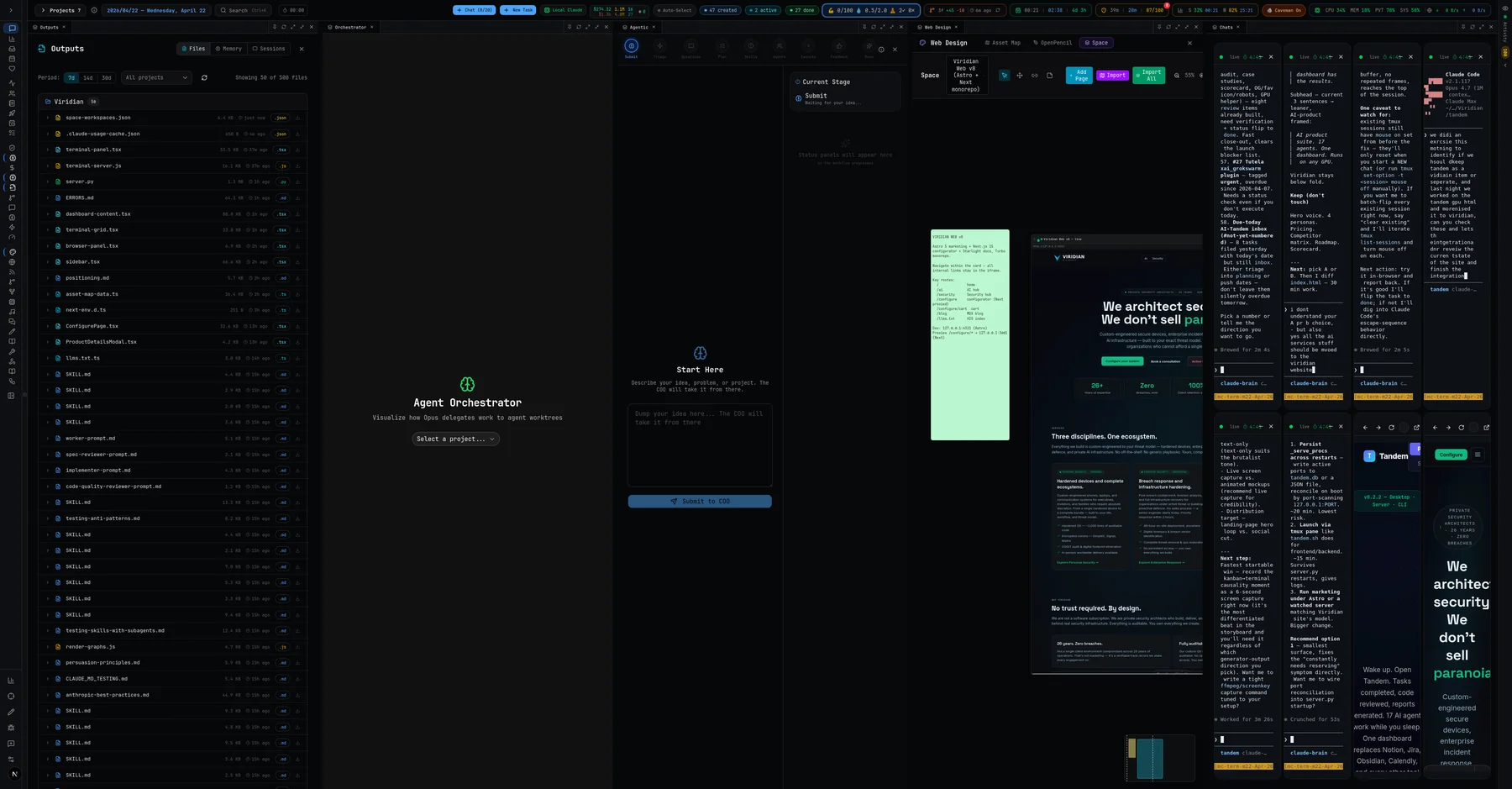Select the pointer tool in Space toolbar
Image resolution: width=1512 pixels, height=789 pixels.
click(x=1004, y=76)
